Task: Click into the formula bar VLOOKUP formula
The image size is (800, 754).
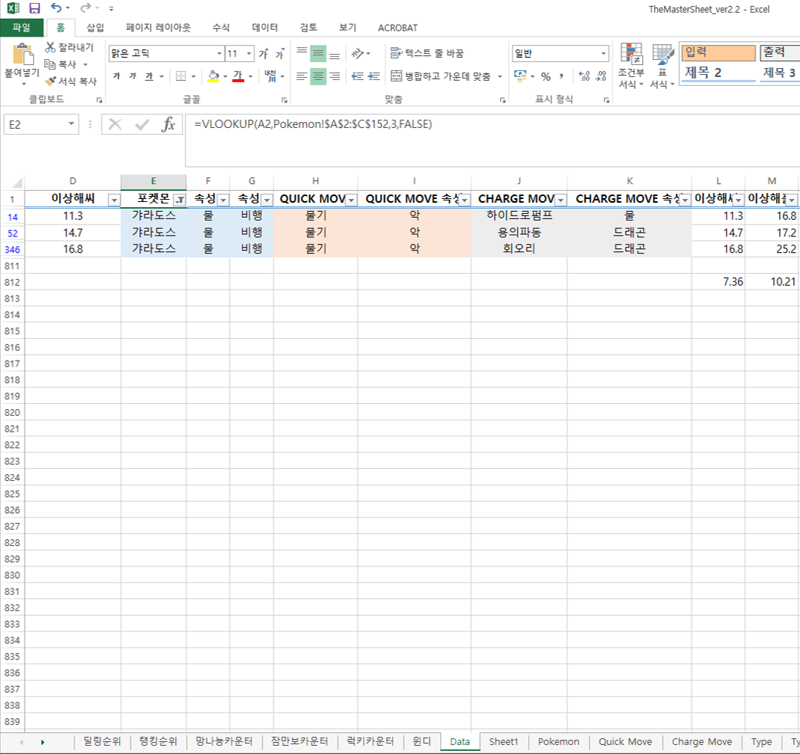Action: (x=313, y=124)
